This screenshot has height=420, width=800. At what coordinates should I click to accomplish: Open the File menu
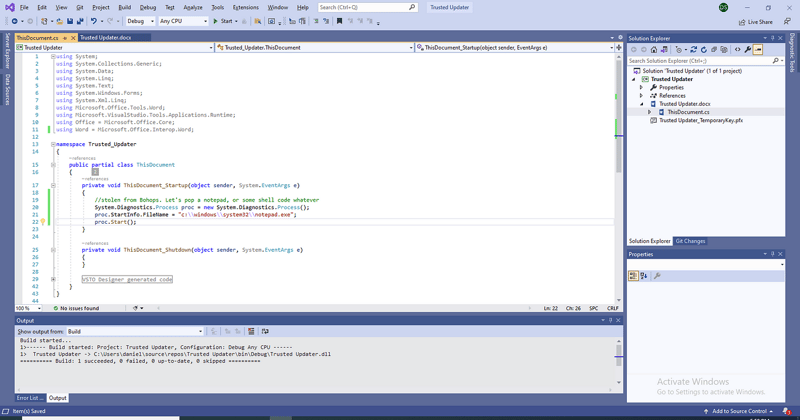(24, 7)
